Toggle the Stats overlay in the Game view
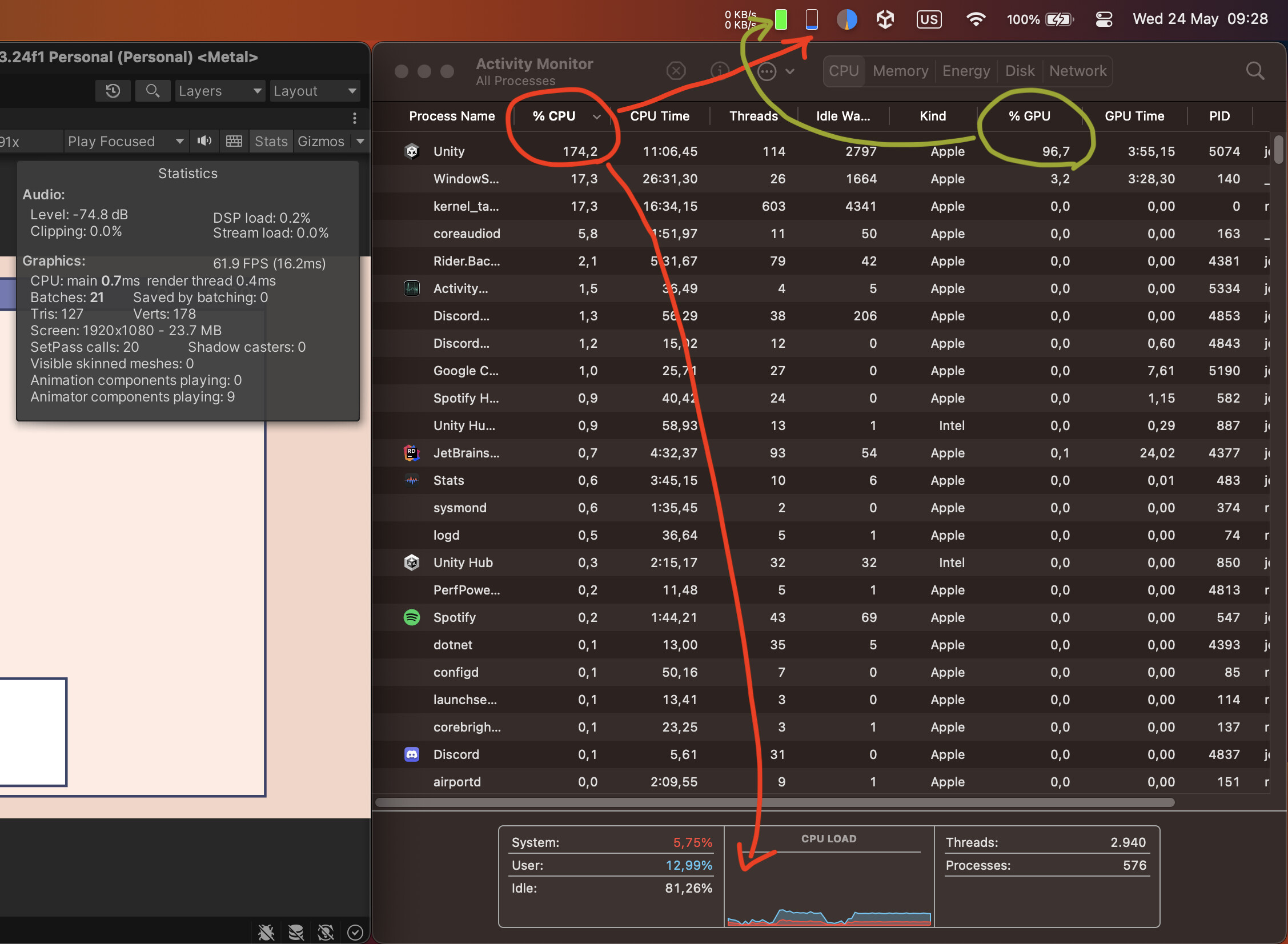 coord(271,140)
